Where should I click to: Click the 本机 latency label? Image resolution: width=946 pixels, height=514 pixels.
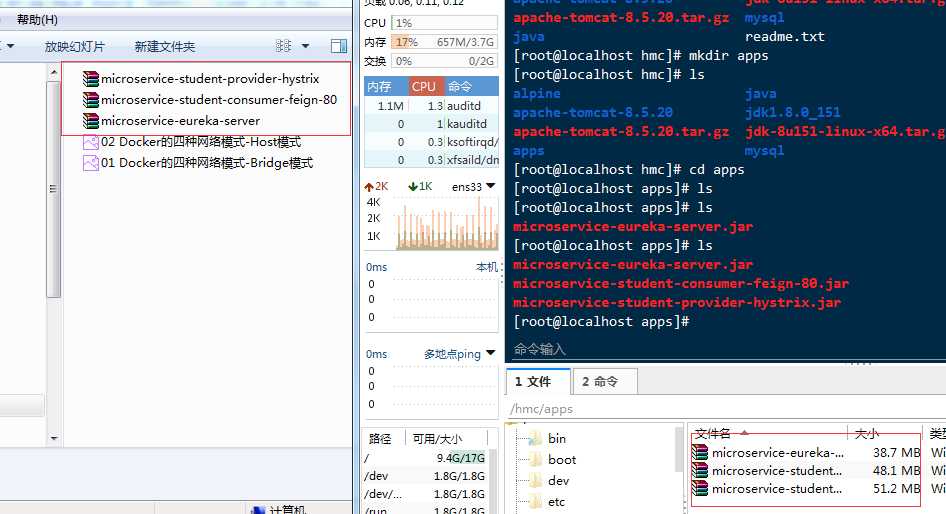coord(487,267)
